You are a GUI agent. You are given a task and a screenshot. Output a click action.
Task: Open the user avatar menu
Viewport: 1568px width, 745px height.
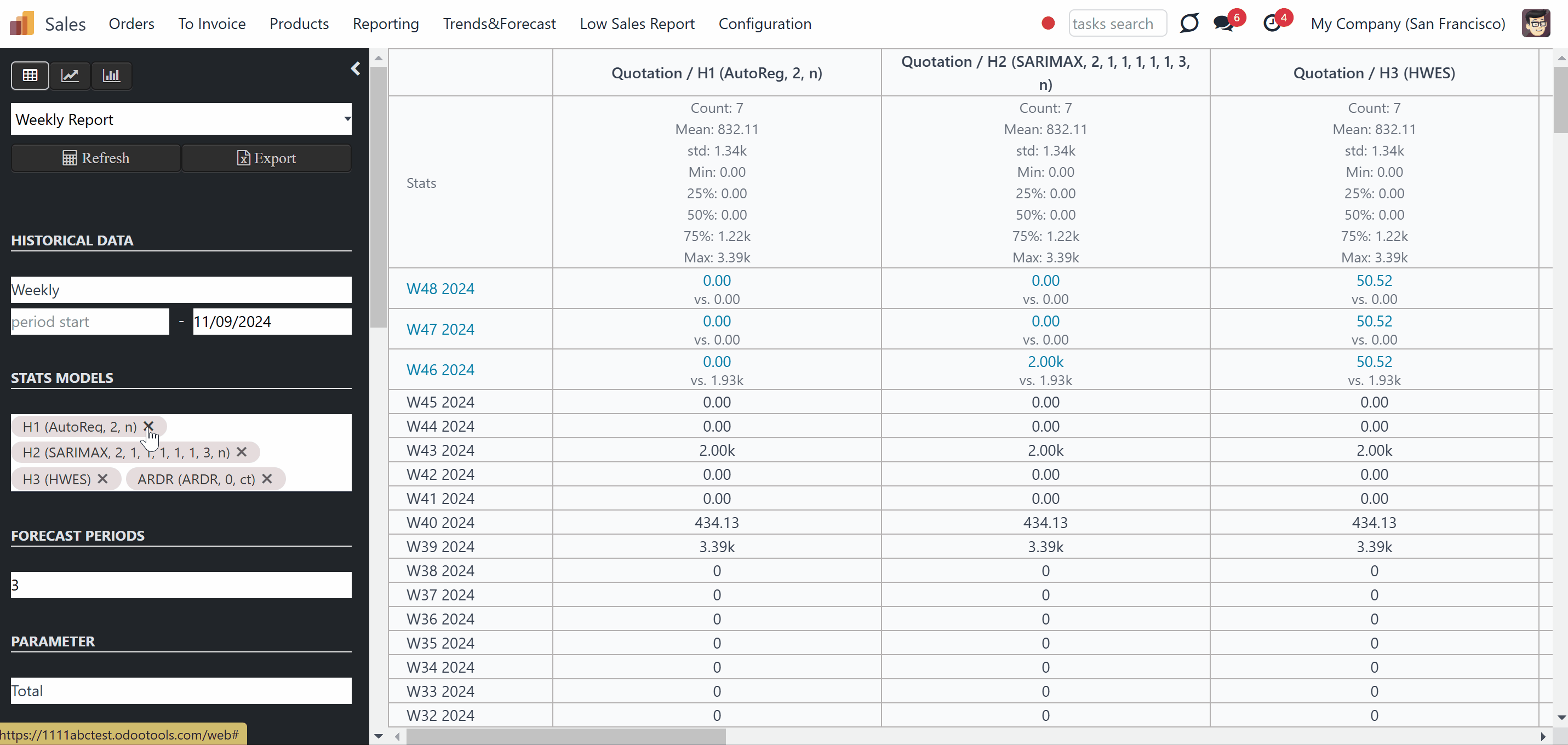pyautogui.click(x=1536, y=24)
